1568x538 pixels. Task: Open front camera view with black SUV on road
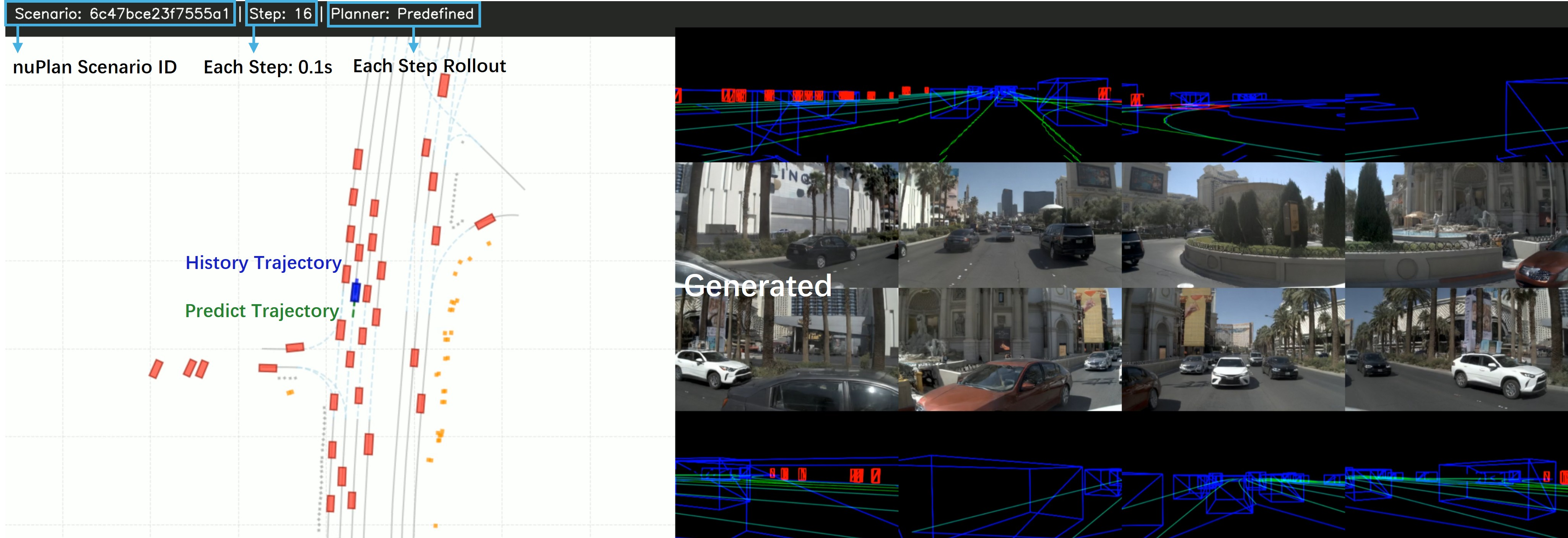1010,225
